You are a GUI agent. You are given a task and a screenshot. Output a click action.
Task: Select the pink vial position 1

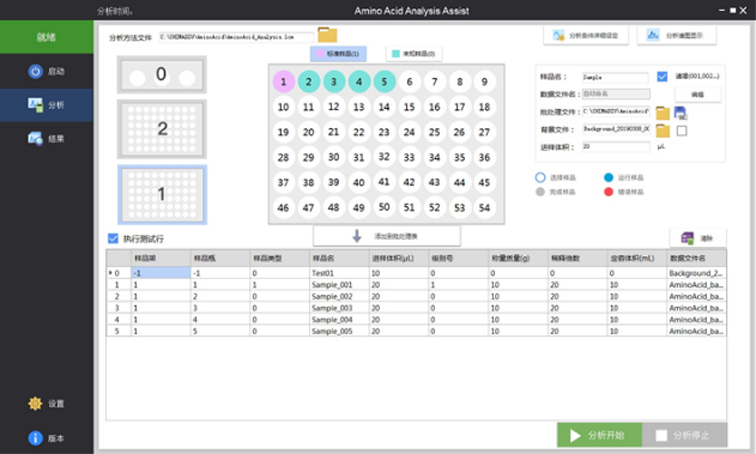tap(284, 81)
